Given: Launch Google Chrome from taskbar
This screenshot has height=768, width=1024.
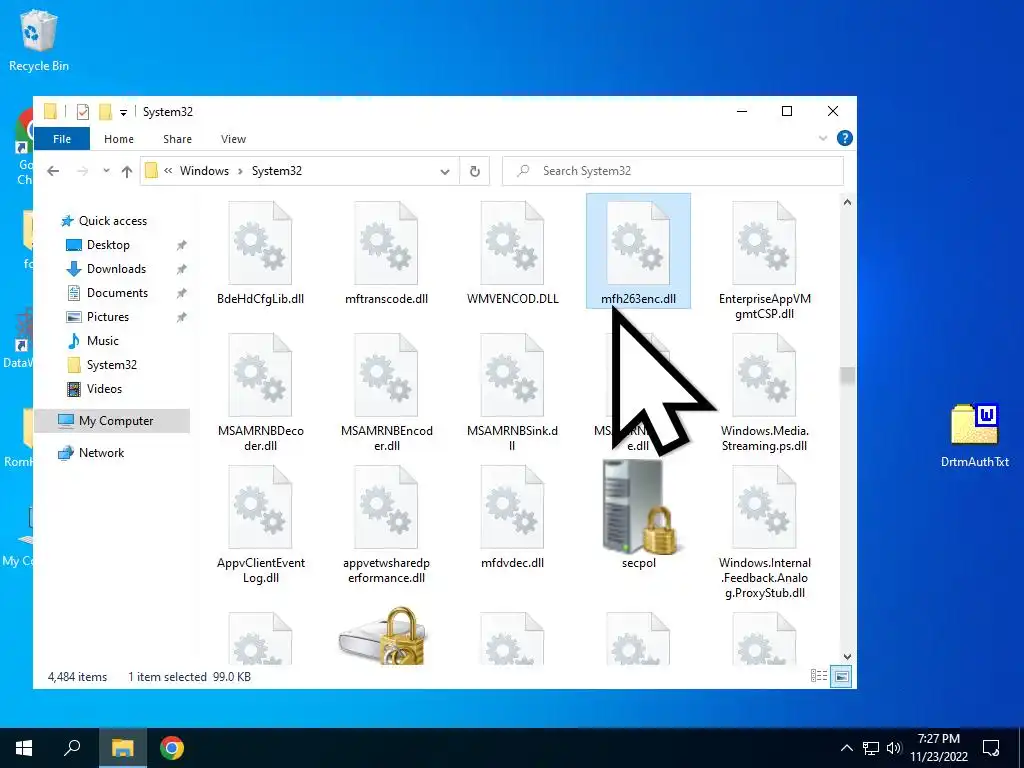Looking at the screenshot, I should (x=172, y=748).
